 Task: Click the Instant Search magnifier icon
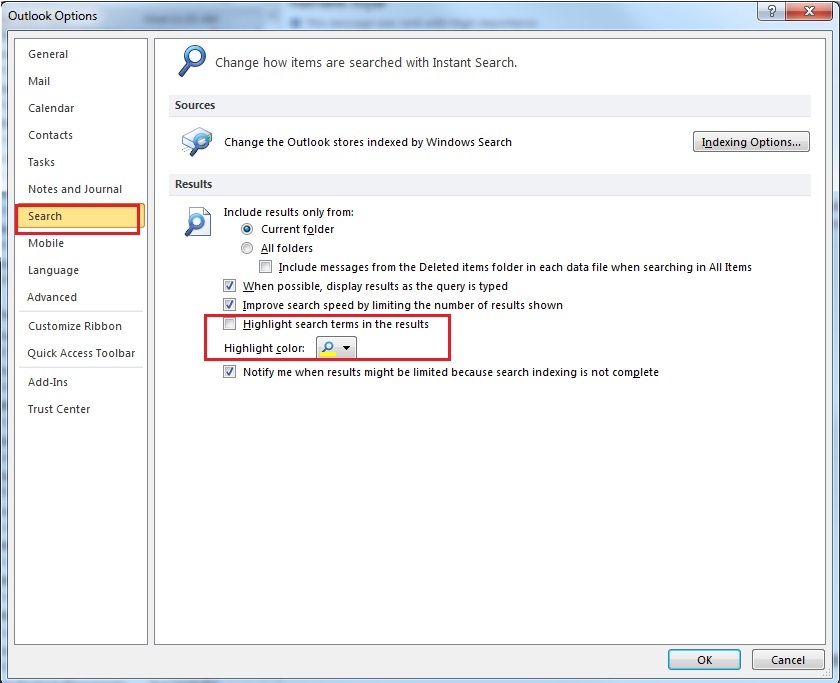(192, 61)
